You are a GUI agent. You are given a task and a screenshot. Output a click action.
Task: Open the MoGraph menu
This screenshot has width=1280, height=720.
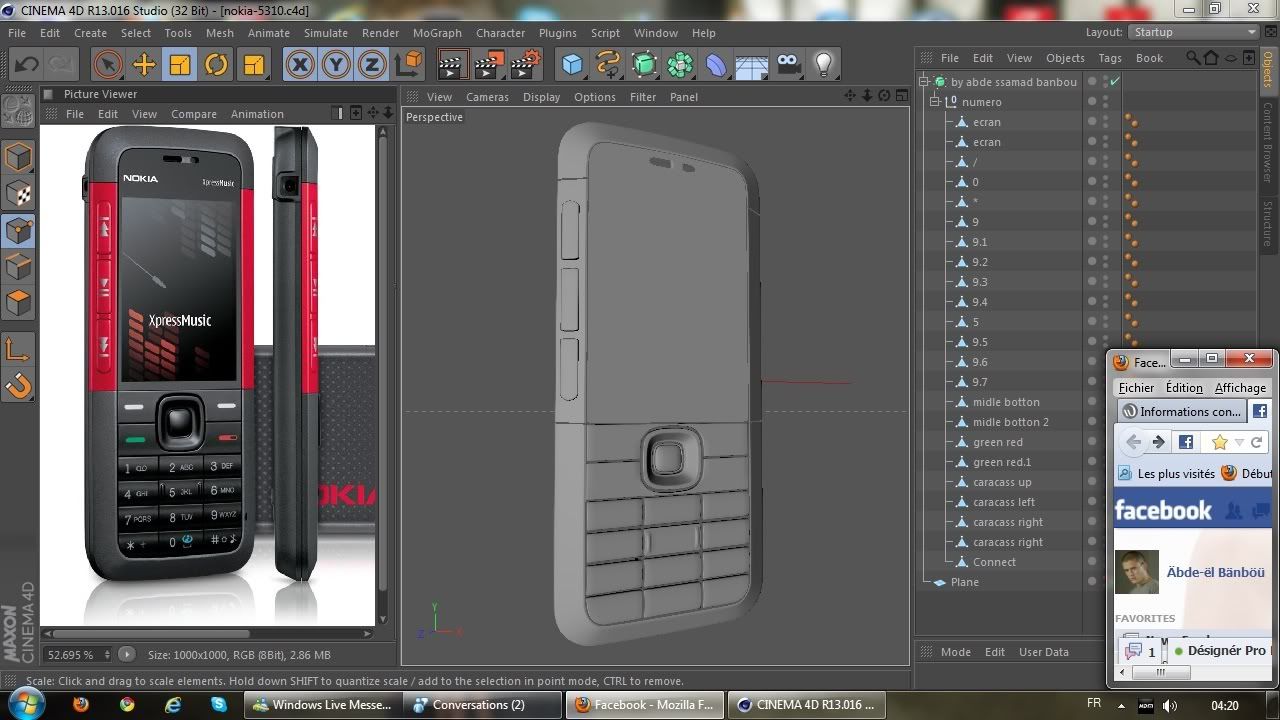click(437, 33)
